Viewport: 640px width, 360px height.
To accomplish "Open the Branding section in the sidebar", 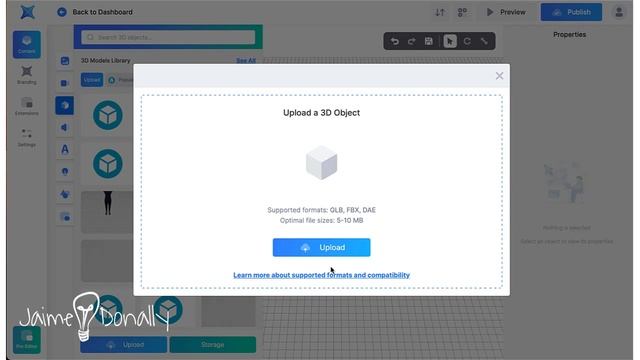I will click(x=27, y=76).
